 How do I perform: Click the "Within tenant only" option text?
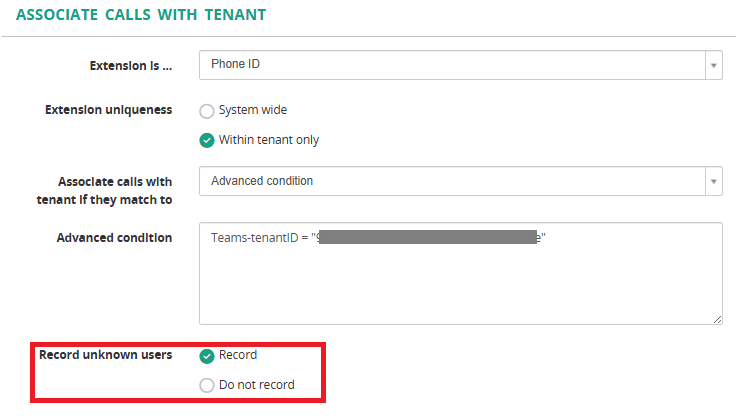point(269,140)
